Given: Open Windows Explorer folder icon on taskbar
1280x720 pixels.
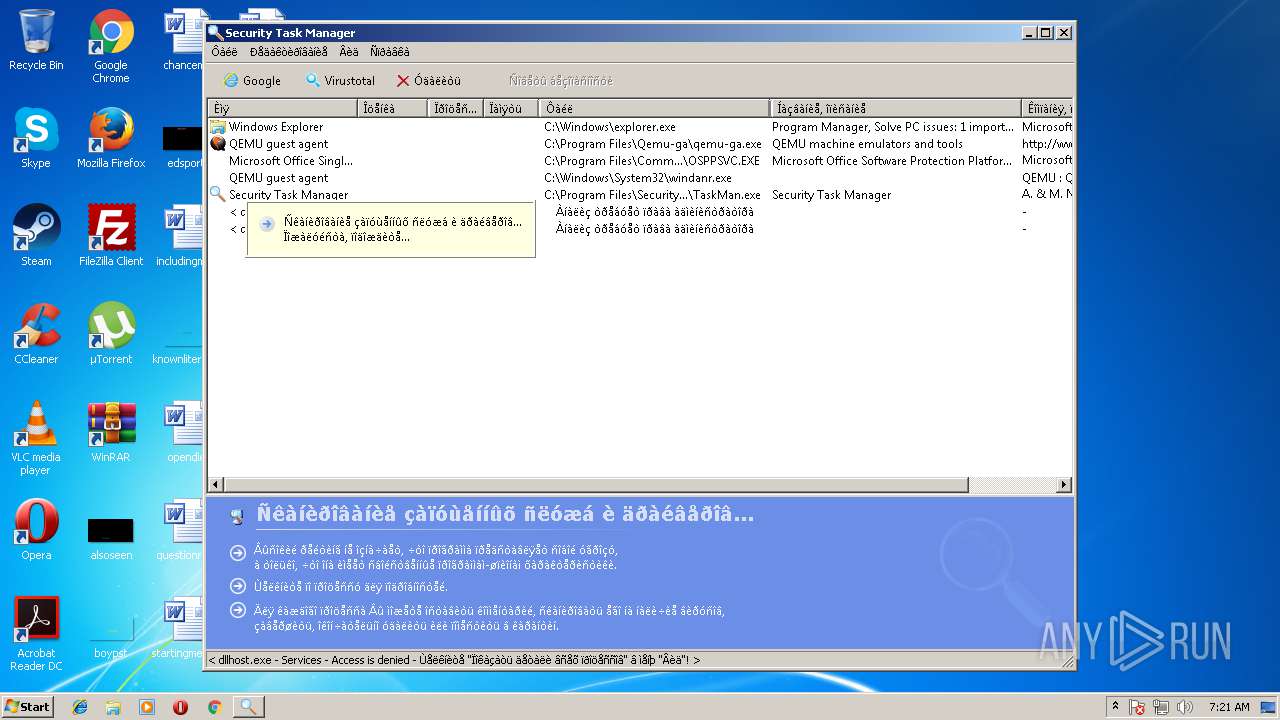Looking at the screenshot, I should [x=113, y=707].
